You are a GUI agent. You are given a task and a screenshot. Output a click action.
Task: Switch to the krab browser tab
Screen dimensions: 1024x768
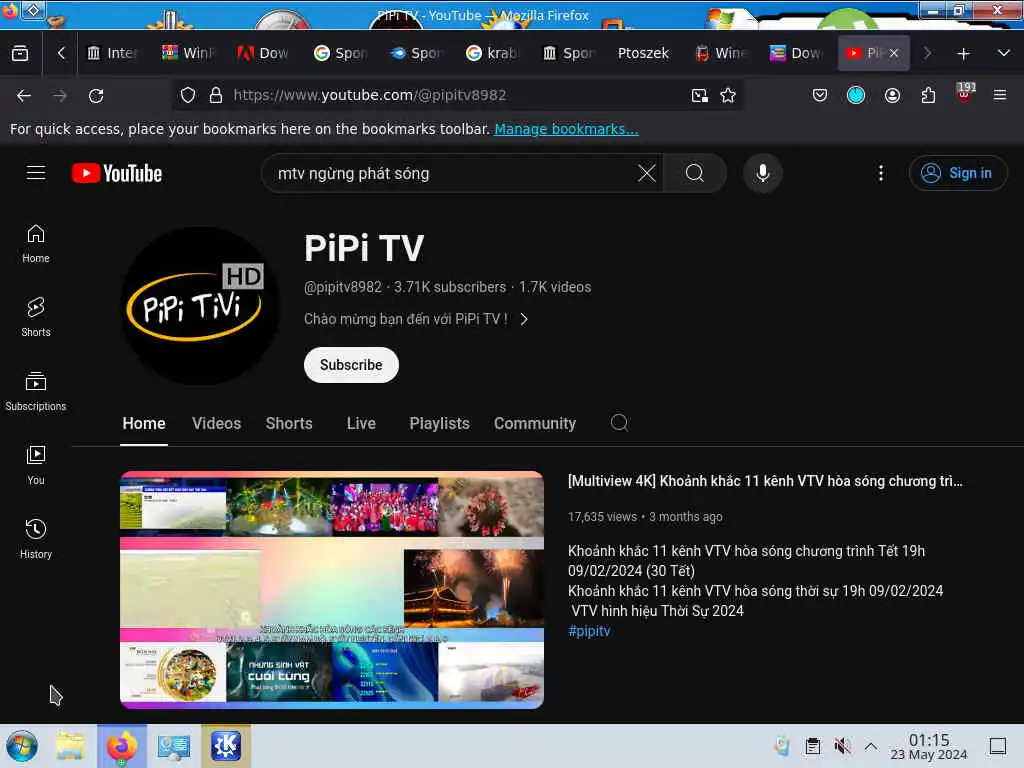click(492, 53)
